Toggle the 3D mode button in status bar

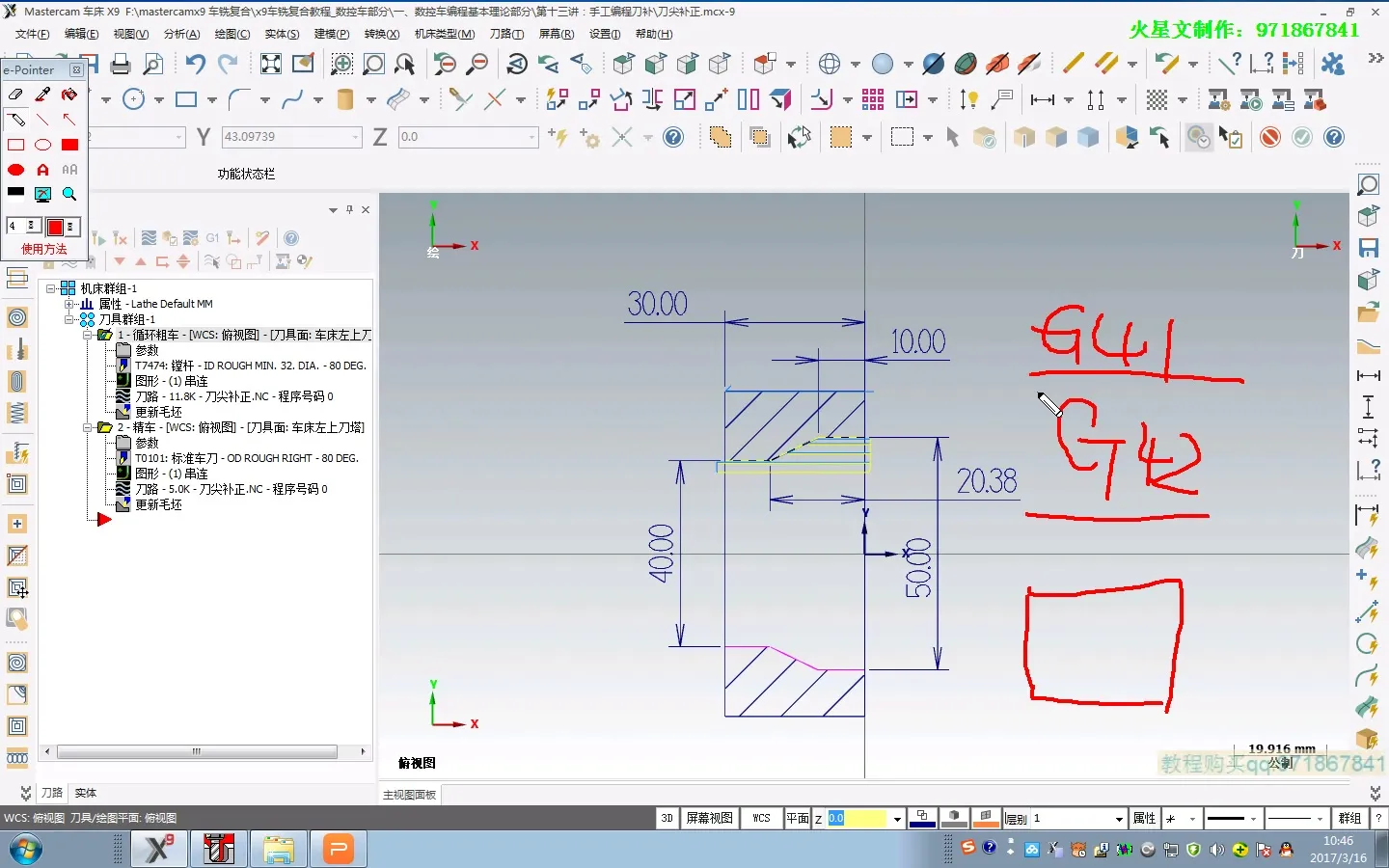click(x=667, y=818)
